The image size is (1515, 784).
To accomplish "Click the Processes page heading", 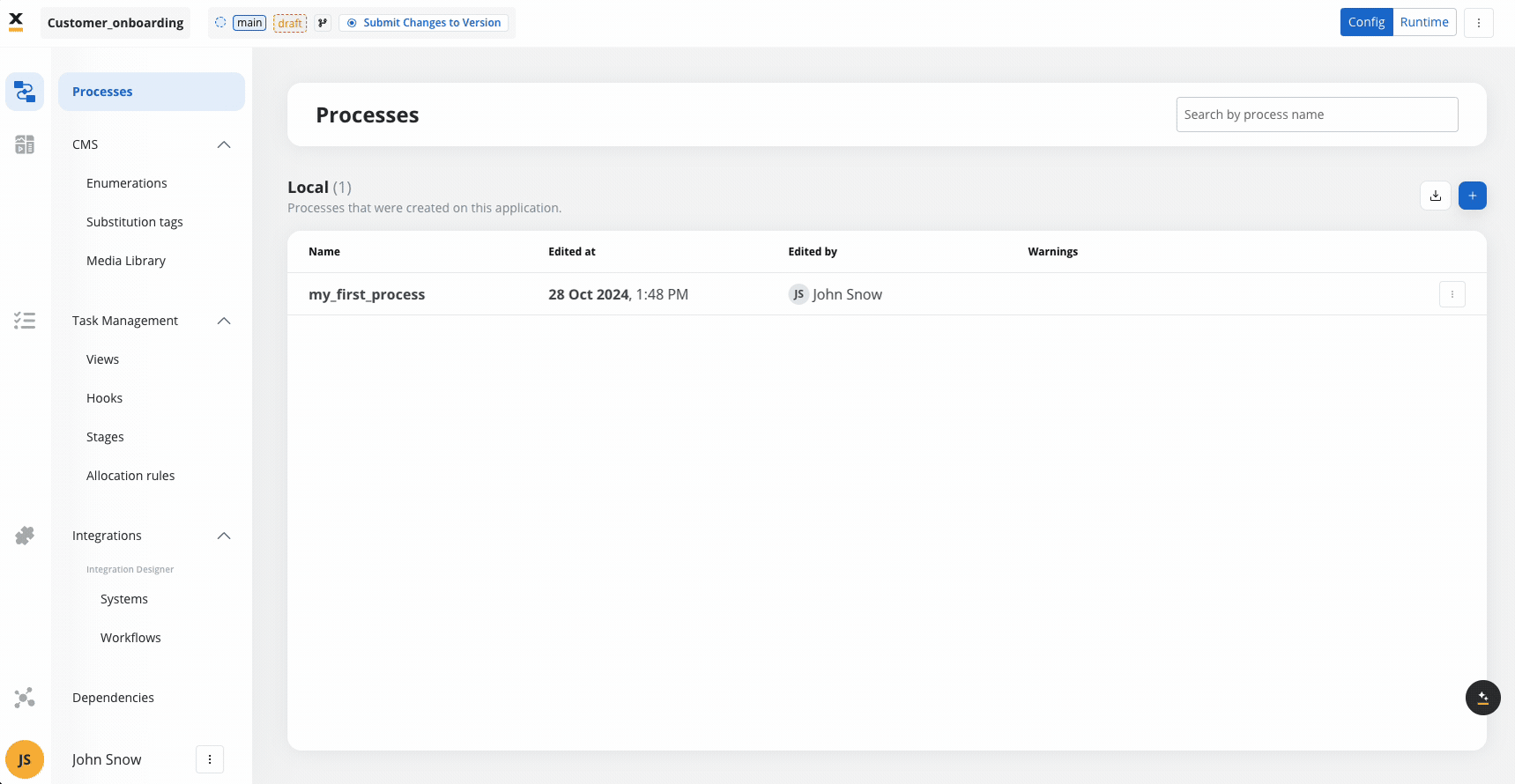I will point(368,115).
